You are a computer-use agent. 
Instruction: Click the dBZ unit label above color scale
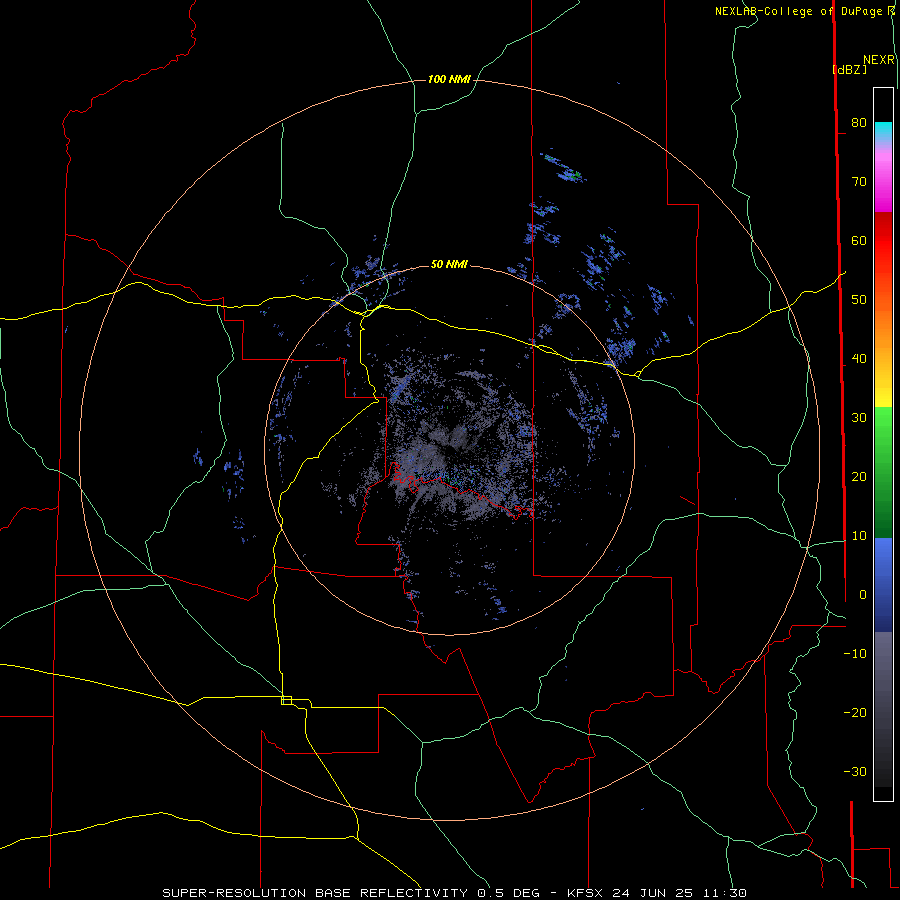pyautogui.click(x=849, y=69)
